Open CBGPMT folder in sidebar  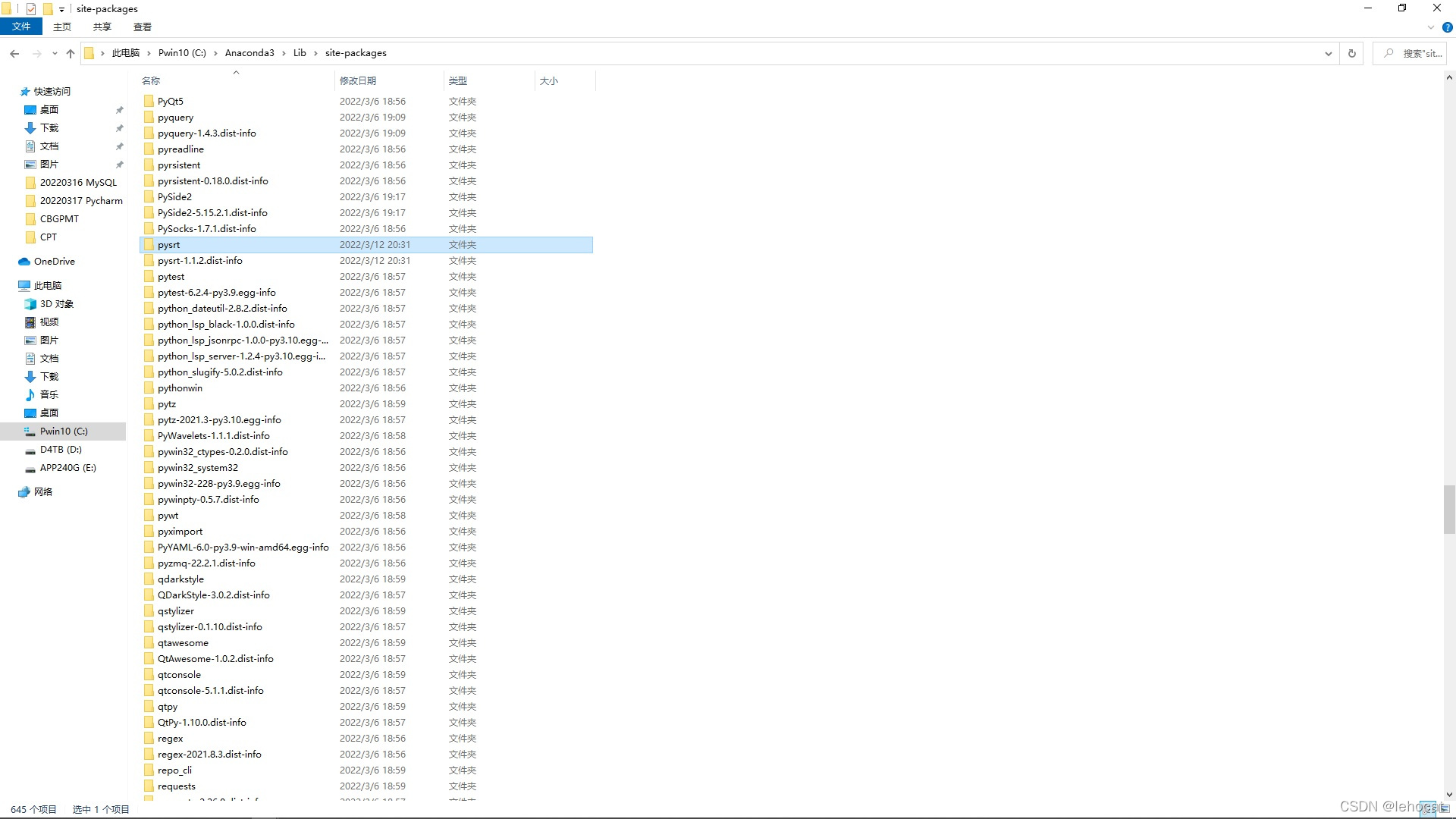tap(59, 219)
